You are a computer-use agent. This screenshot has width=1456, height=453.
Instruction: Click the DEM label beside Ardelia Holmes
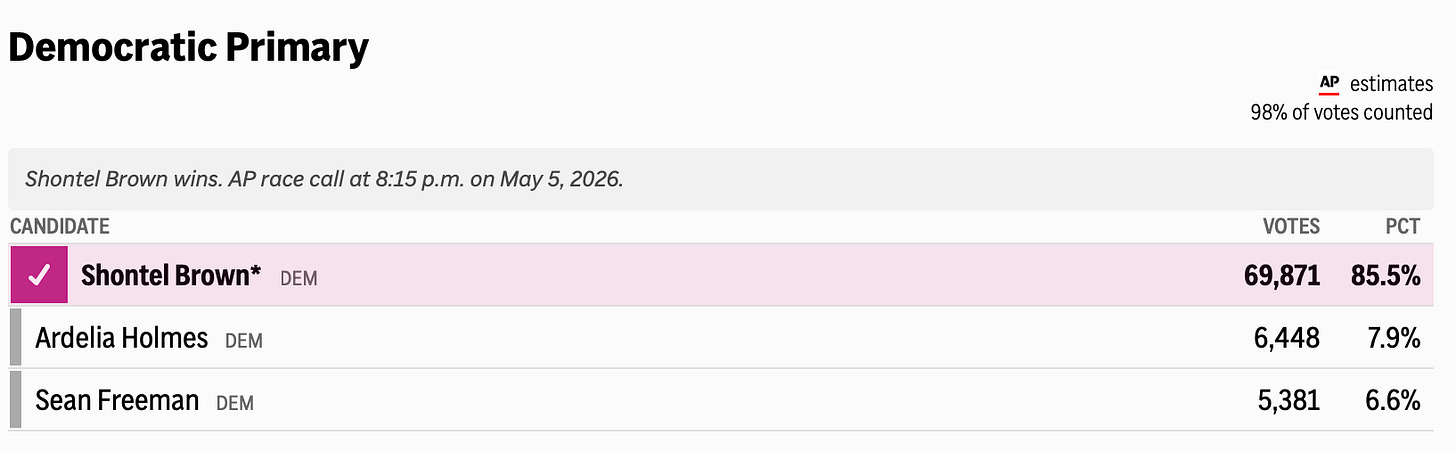pyautogui.click(x=244, y=341)
